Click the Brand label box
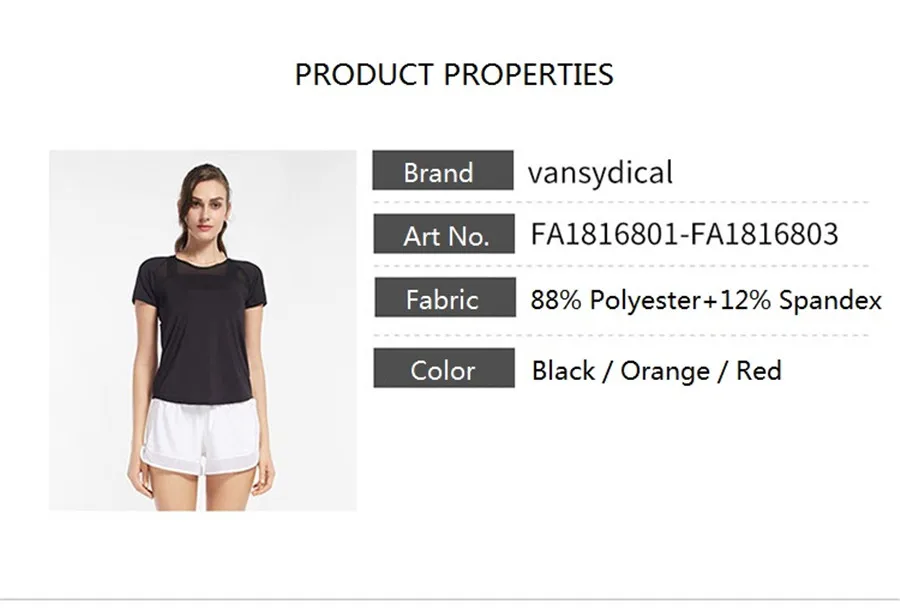Screen dimensions: 900x616 (443, 171)
